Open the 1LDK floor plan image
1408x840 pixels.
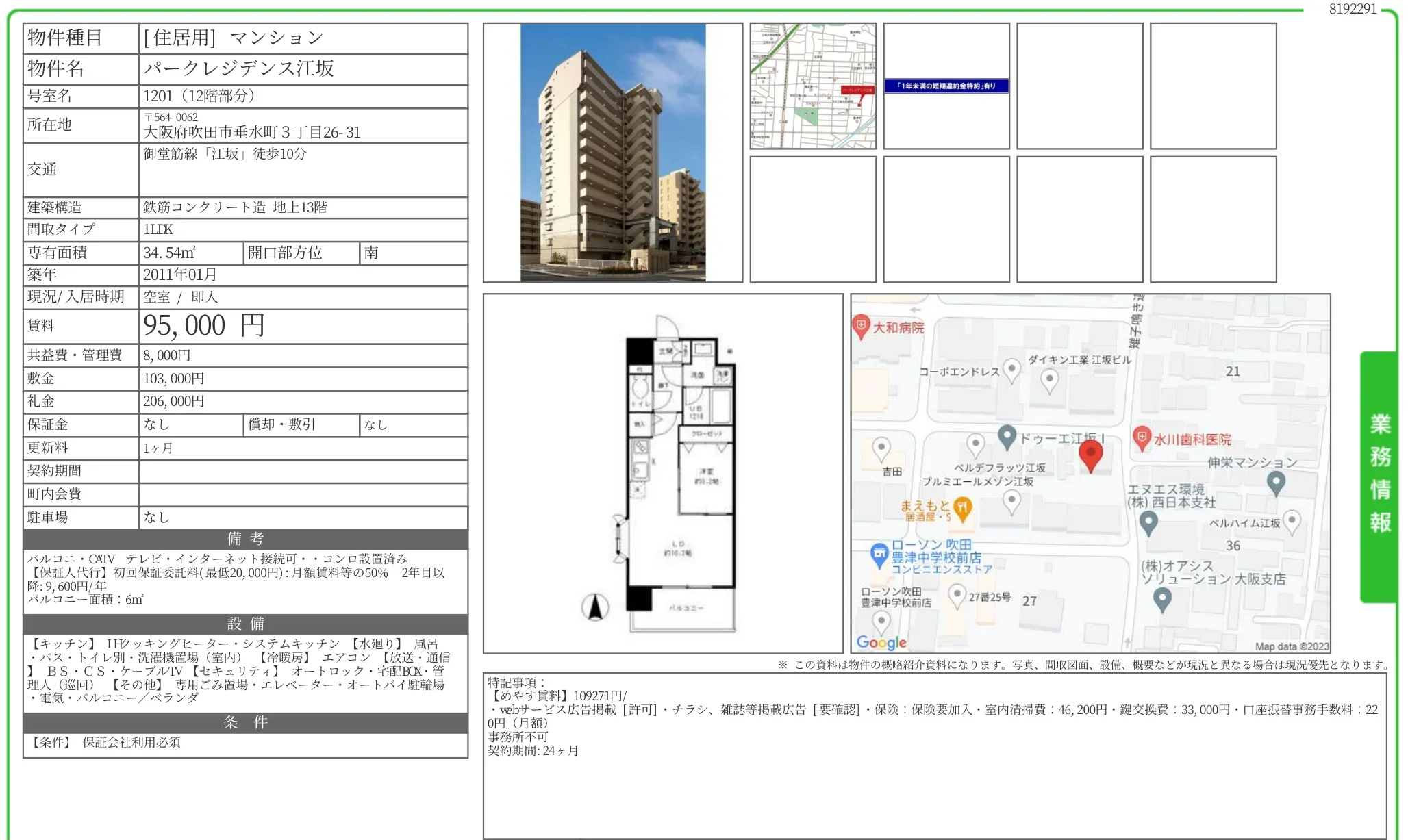pyautogui.click(x=663, y=474)
